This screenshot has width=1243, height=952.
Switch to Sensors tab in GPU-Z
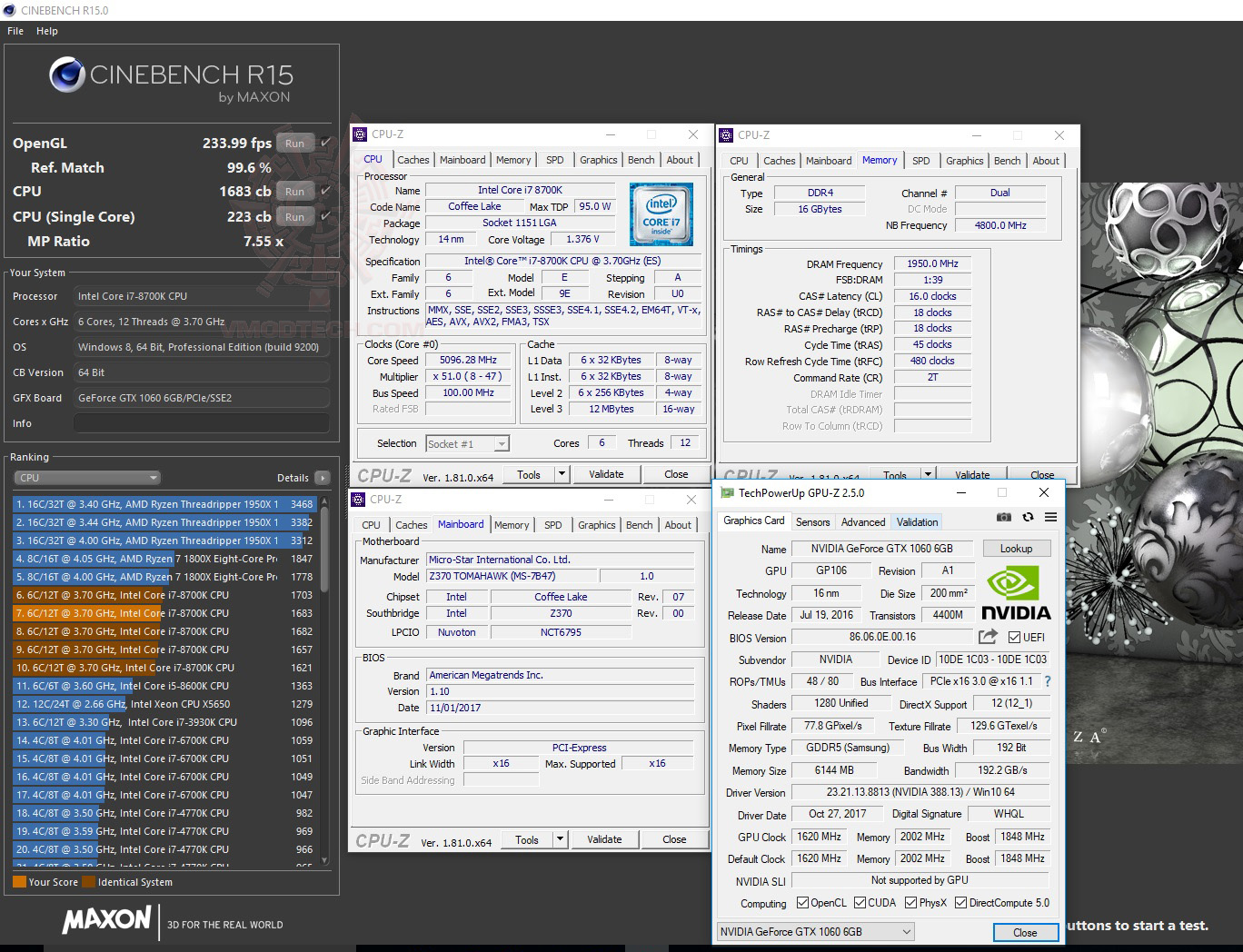(812, 522)
